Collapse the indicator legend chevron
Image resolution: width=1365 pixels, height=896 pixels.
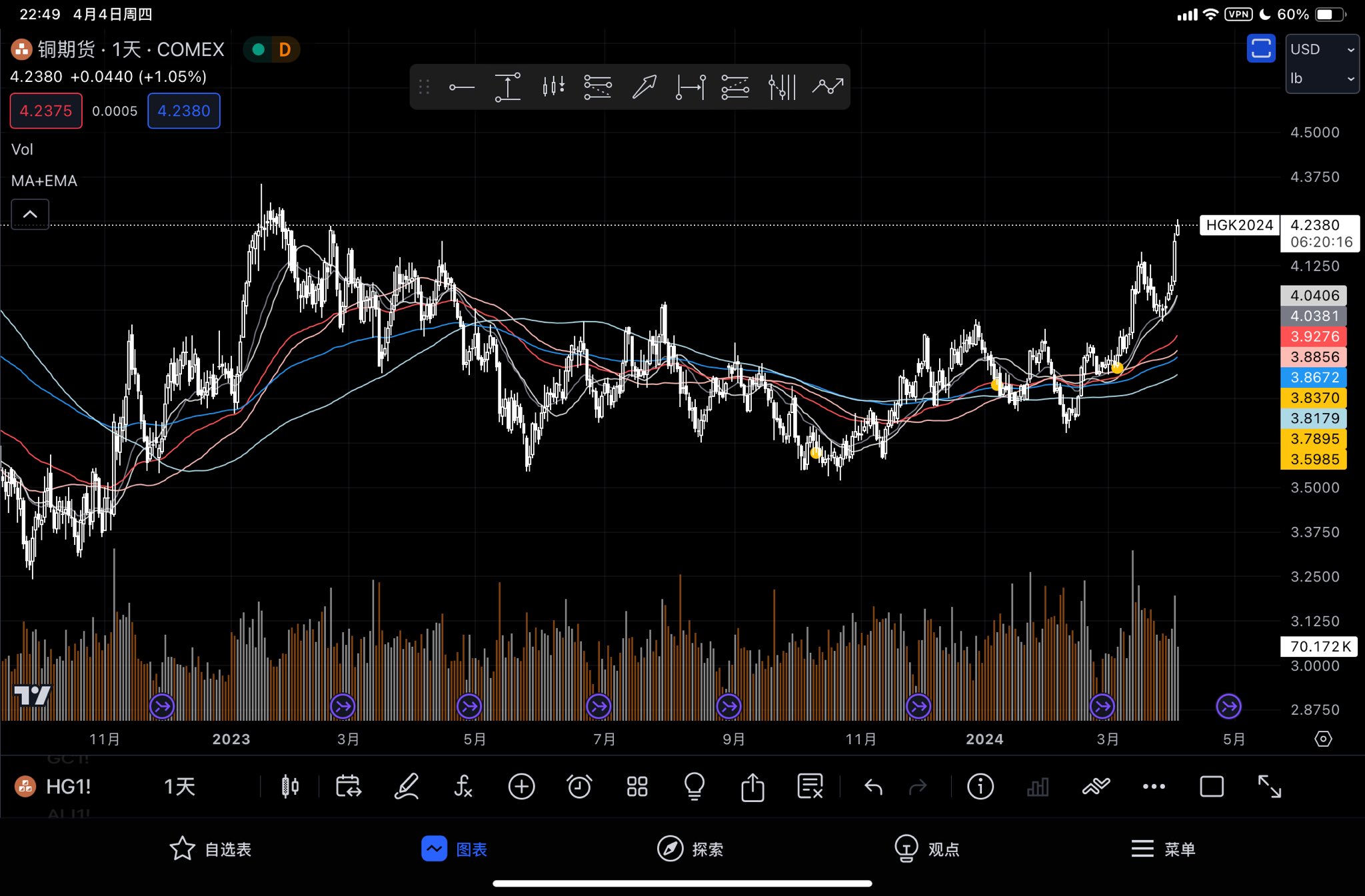30,214
